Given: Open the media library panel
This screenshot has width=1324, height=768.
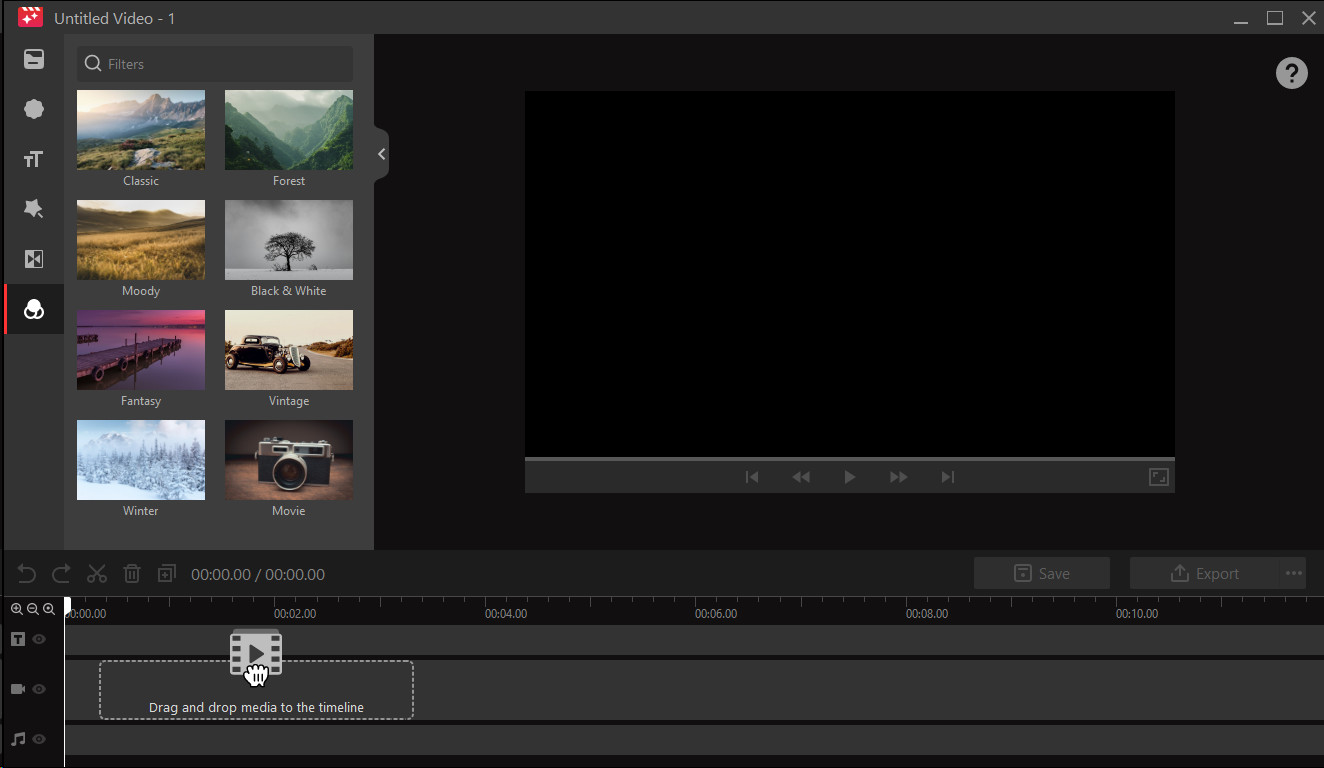Looking at the screenshot, I should point(33,59).
